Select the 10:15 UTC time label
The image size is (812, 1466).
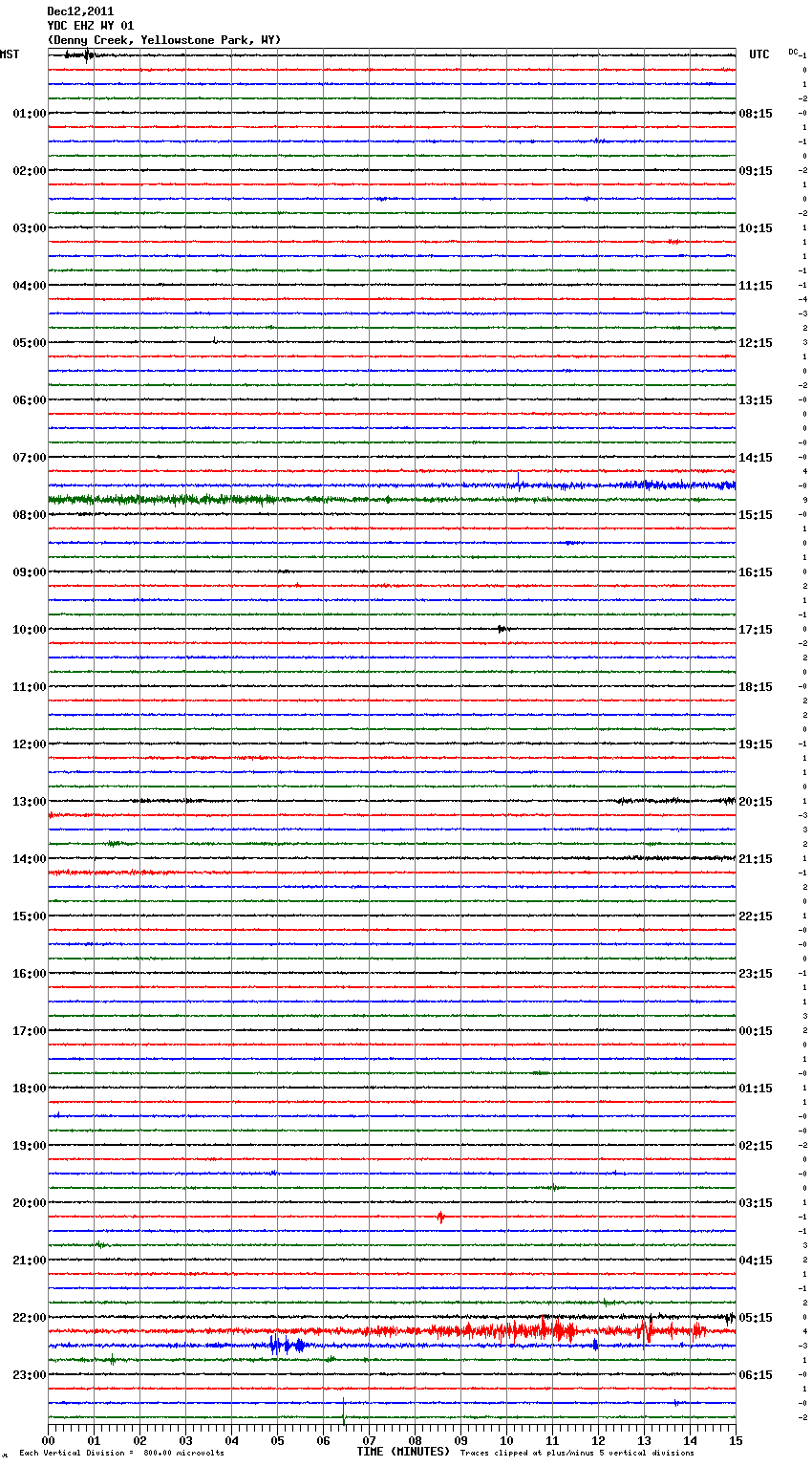point(756,228)
